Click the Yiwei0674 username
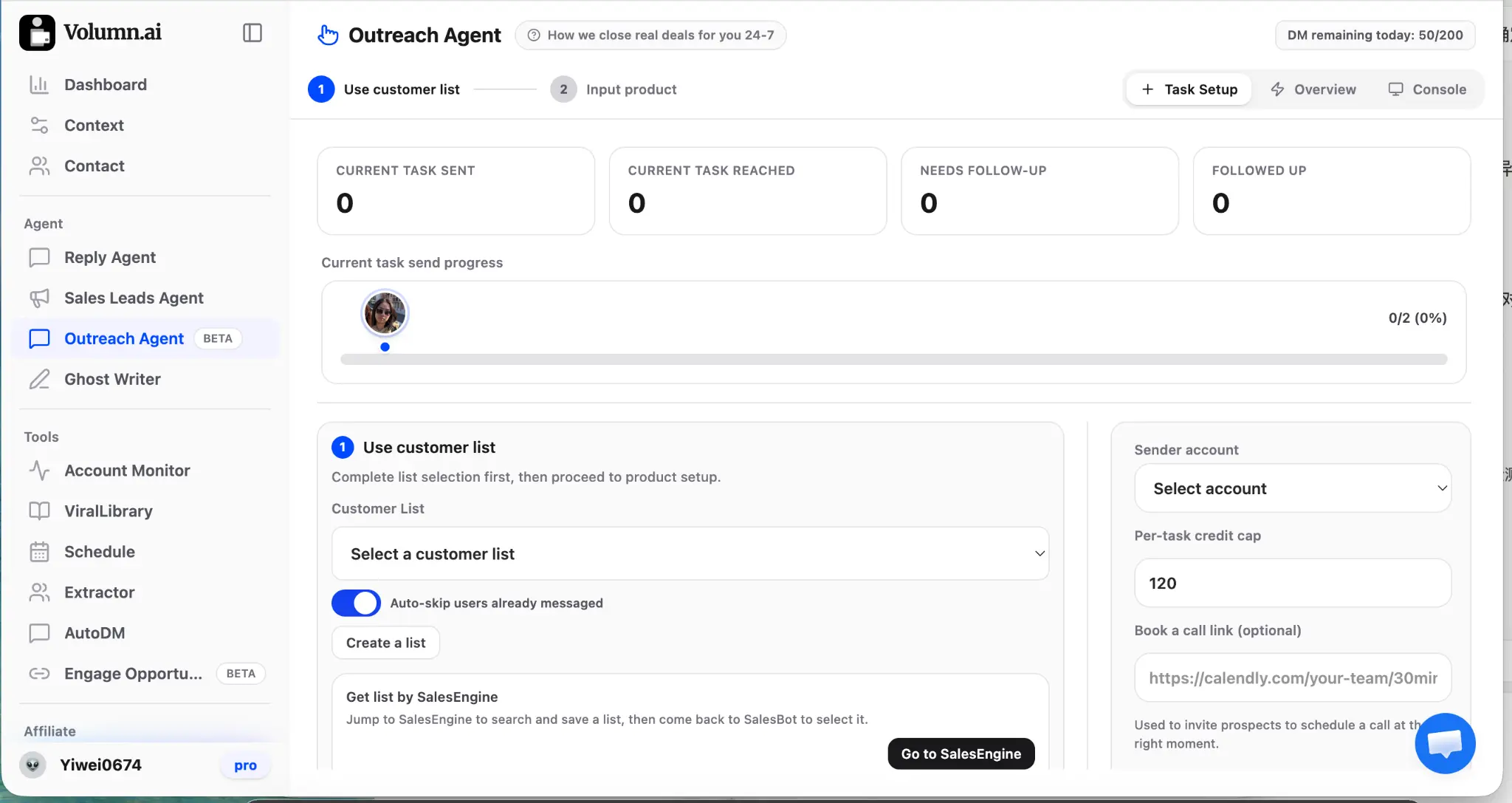1512x803 pixels. 100,765
